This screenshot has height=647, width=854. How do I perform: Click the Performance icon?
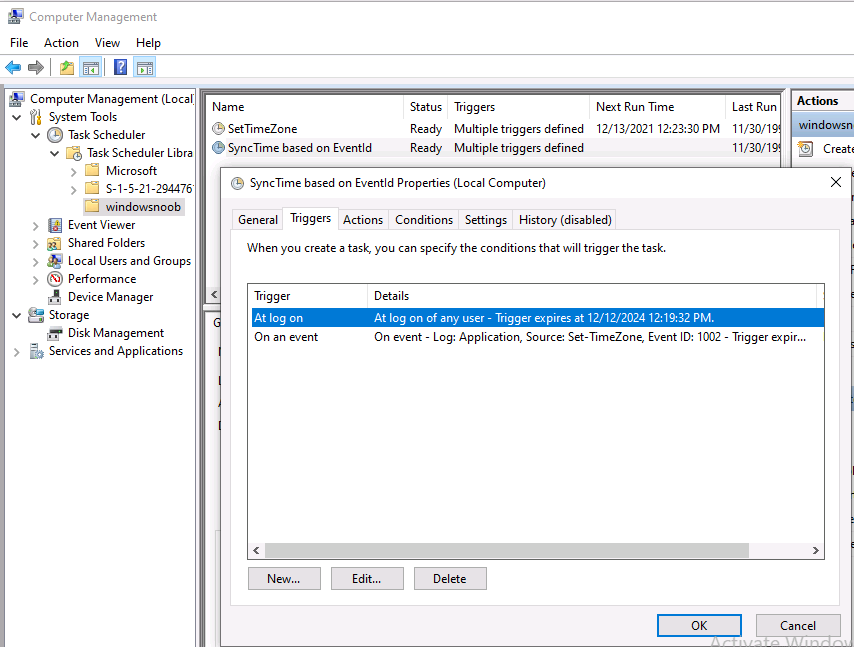coord(54,279)
